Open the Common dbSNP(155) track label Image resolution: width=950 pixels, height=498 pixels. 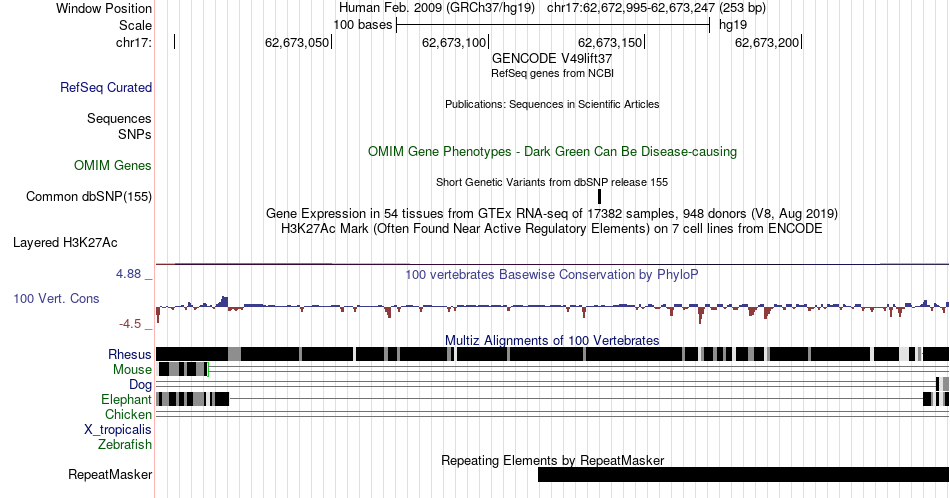[x=89, y=196]
